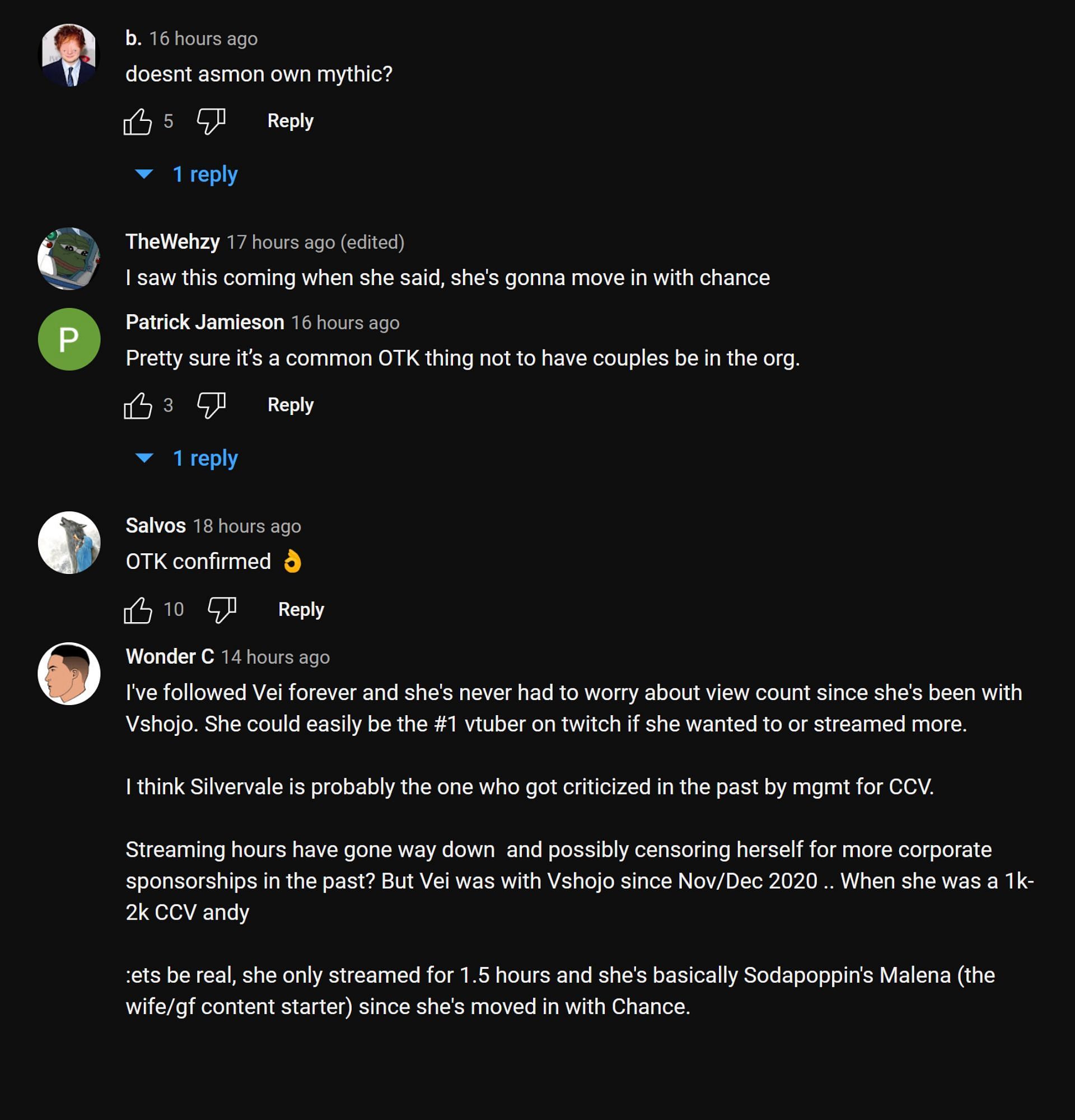Open Wonder C's profile avatar
The height and width of the screenshot is (1120, 1075).
click(69, 674)
